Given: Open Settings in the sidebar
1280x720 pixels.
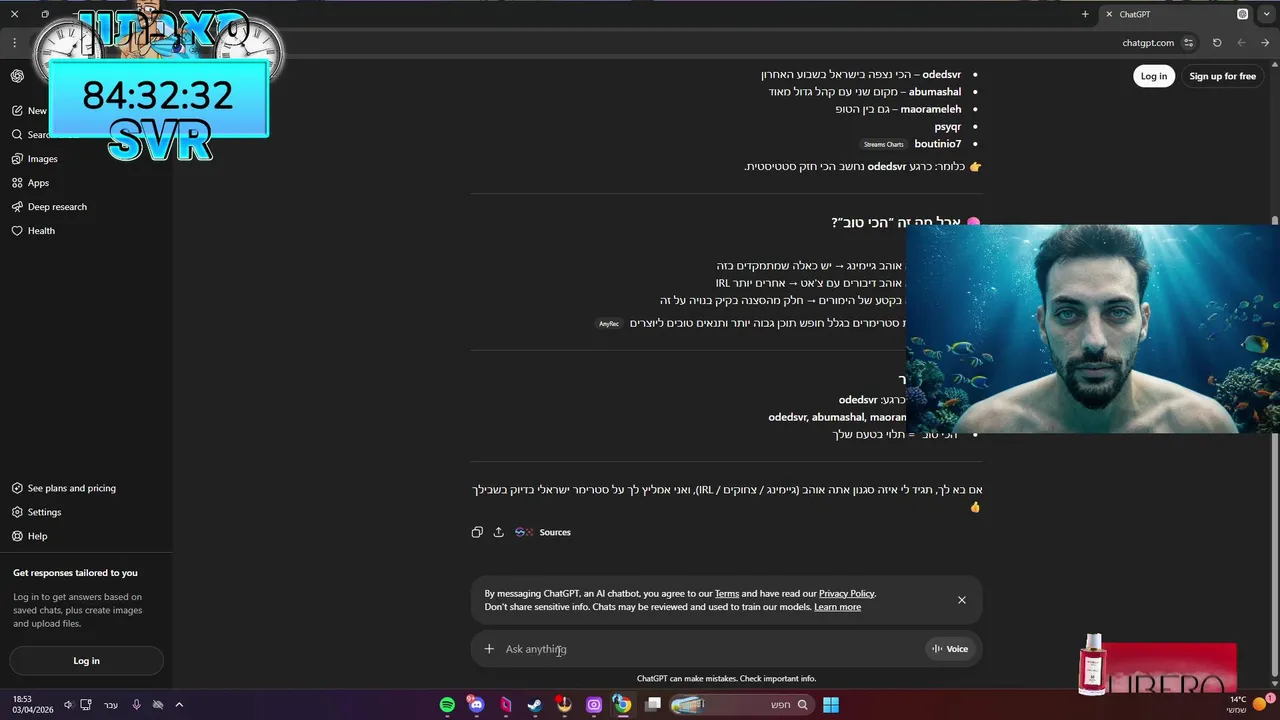Looking at the screenshot, I should coord(44,512).
